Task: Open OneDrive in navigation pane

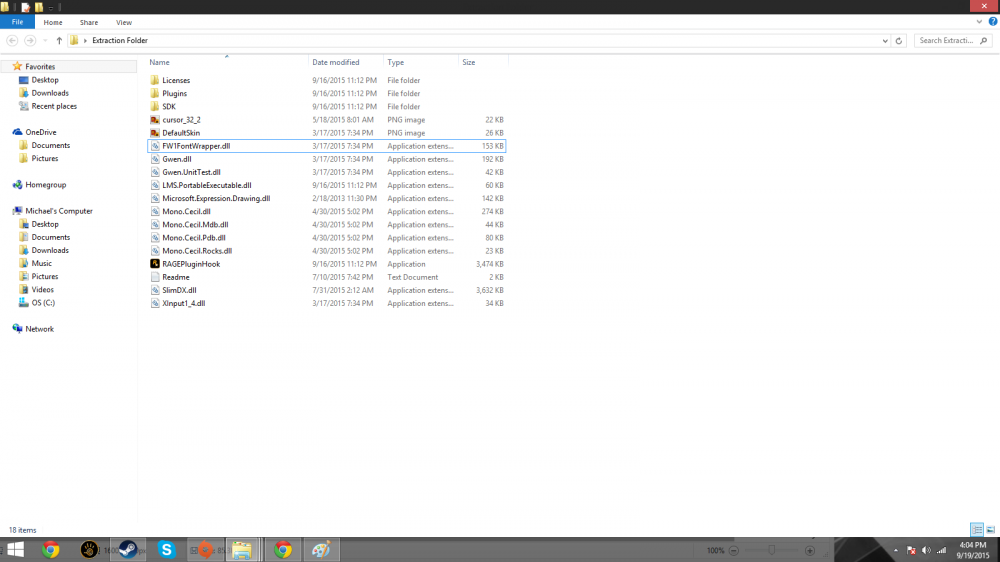Action: (x=41, y=132)
